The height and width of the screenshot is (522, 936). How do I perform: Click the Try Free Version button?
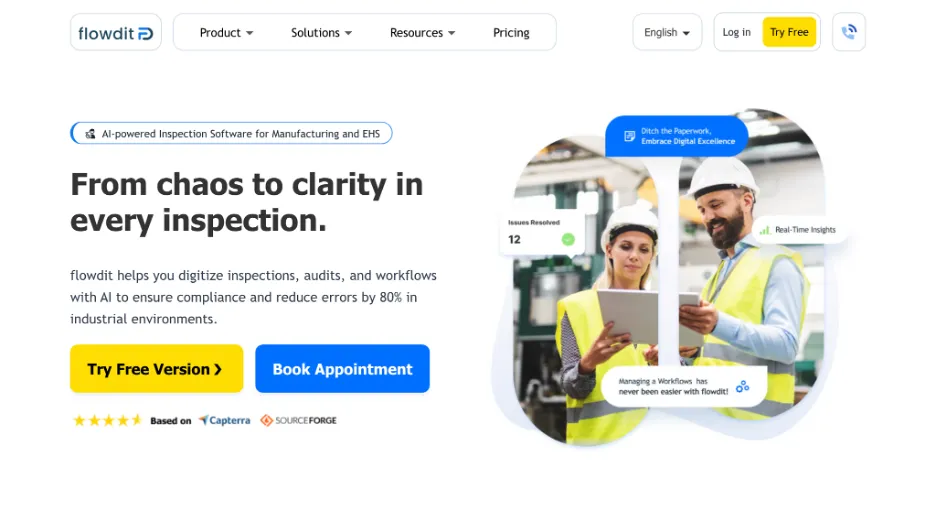[x=156, y=369]
